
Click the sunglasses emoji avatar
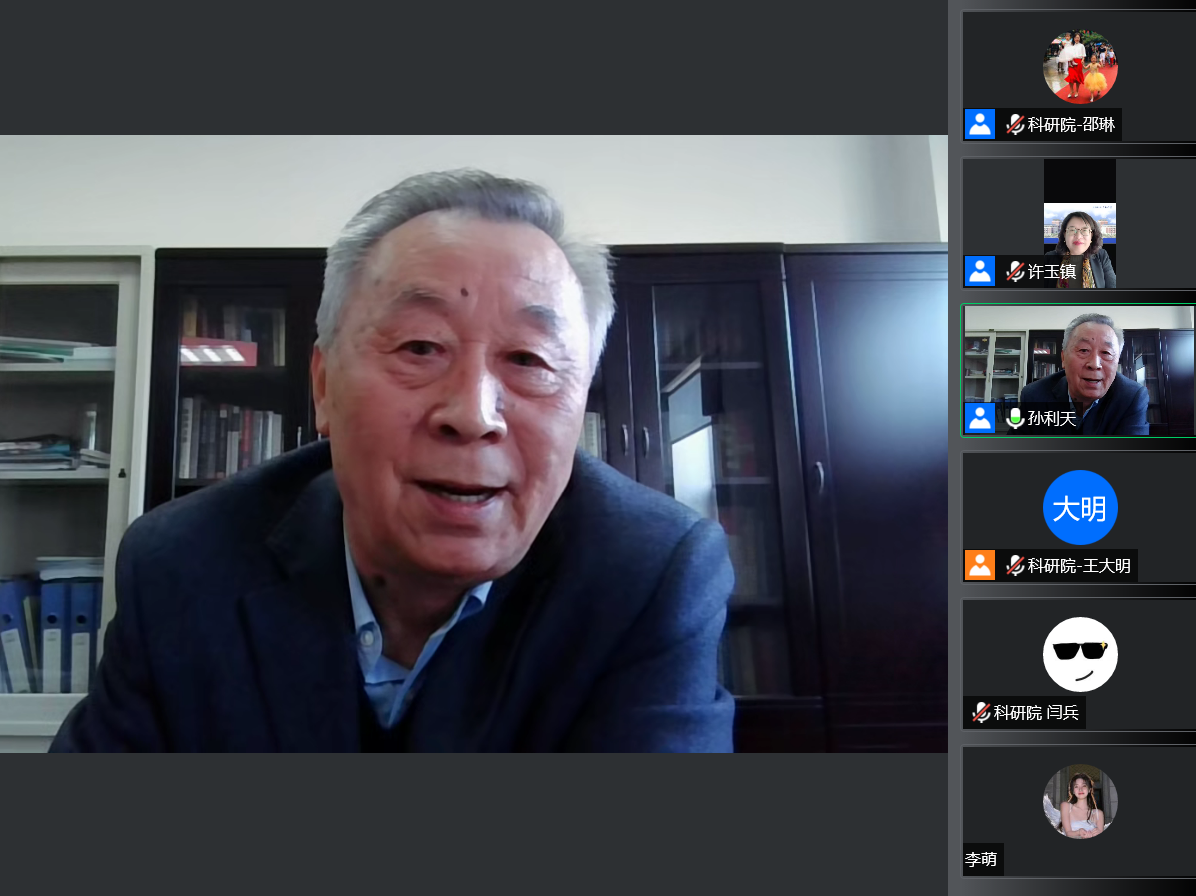click(1080, 654)
